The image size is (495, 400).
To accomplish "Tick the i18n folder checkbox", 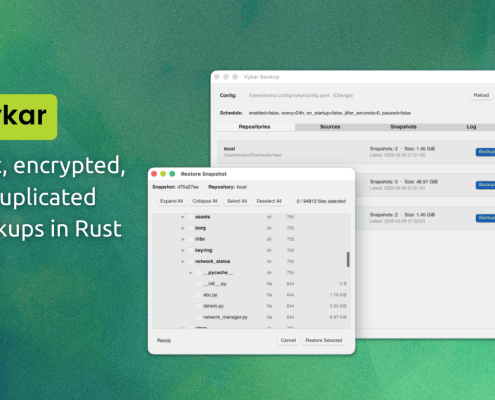I will pos(191,239).
